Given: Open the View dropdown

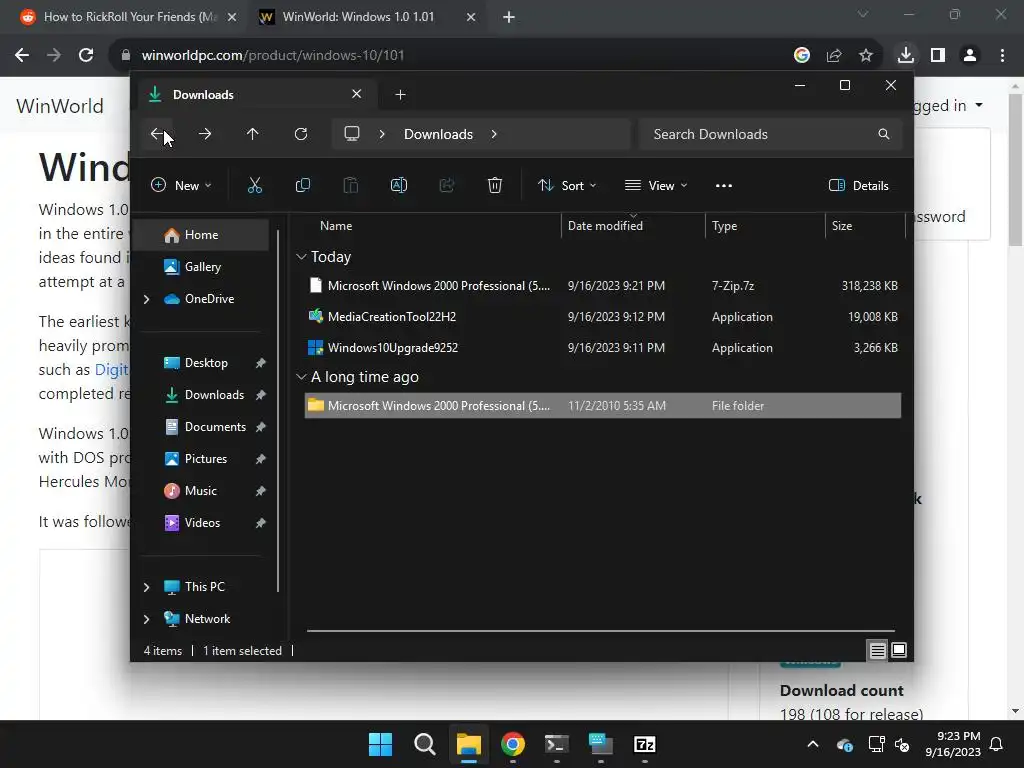Looking at the screenshot, I should (656, 185).
